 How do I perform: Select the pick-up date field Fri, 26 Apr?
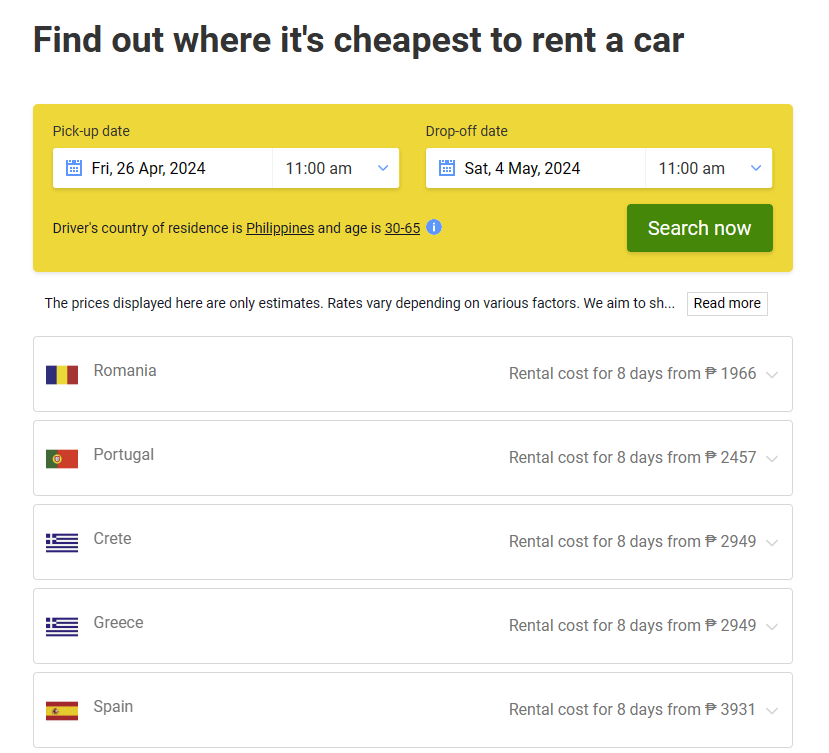coord(148,168)
